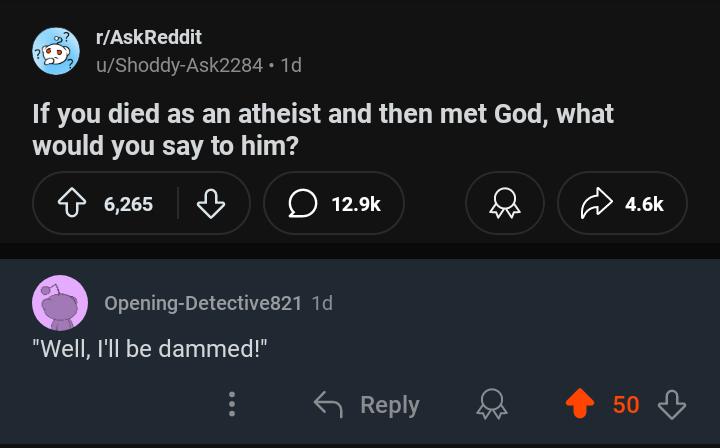This screenshot has height=448, width=720.
Task: Give an award to the post
Action: click(x=505, y=204)
